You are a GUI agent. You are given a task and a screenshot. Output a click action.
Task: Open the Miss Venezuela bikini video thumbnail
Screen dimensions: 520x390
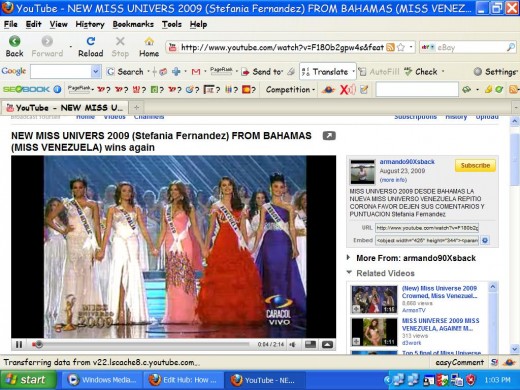pyautogui.click(x=374, y=332)
